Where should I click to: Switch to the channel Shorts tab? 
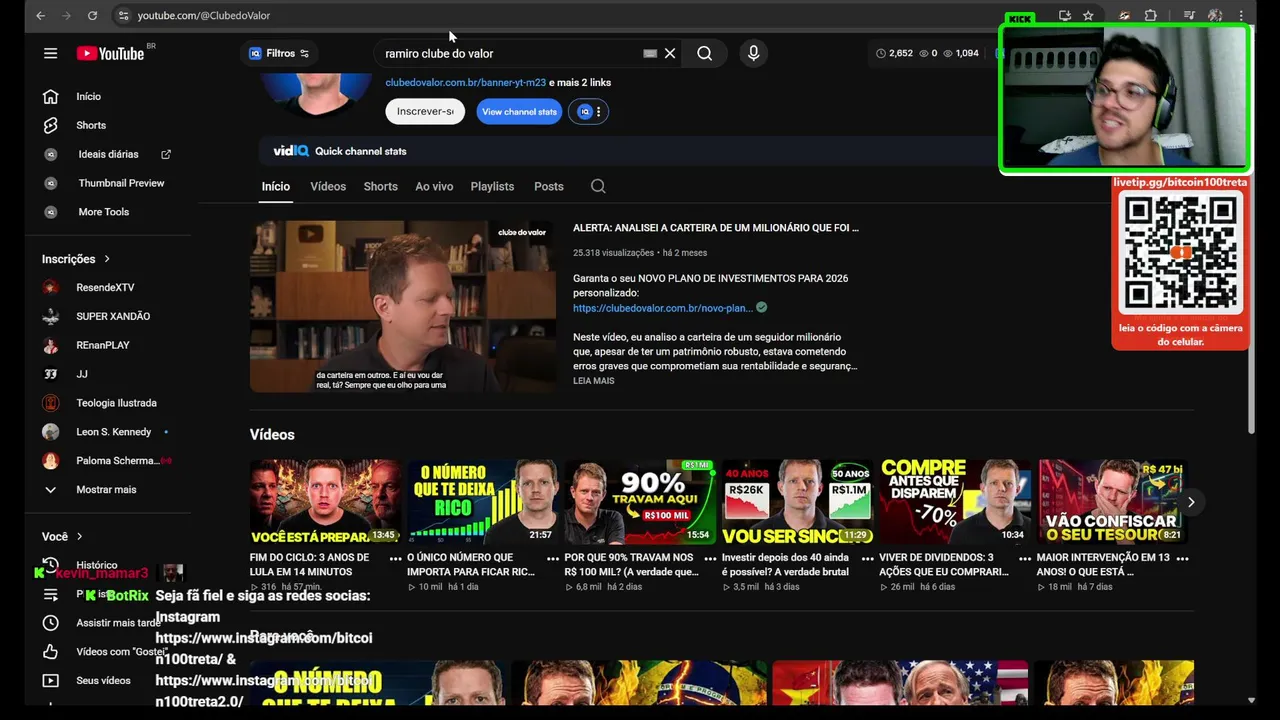coord(381,187)
